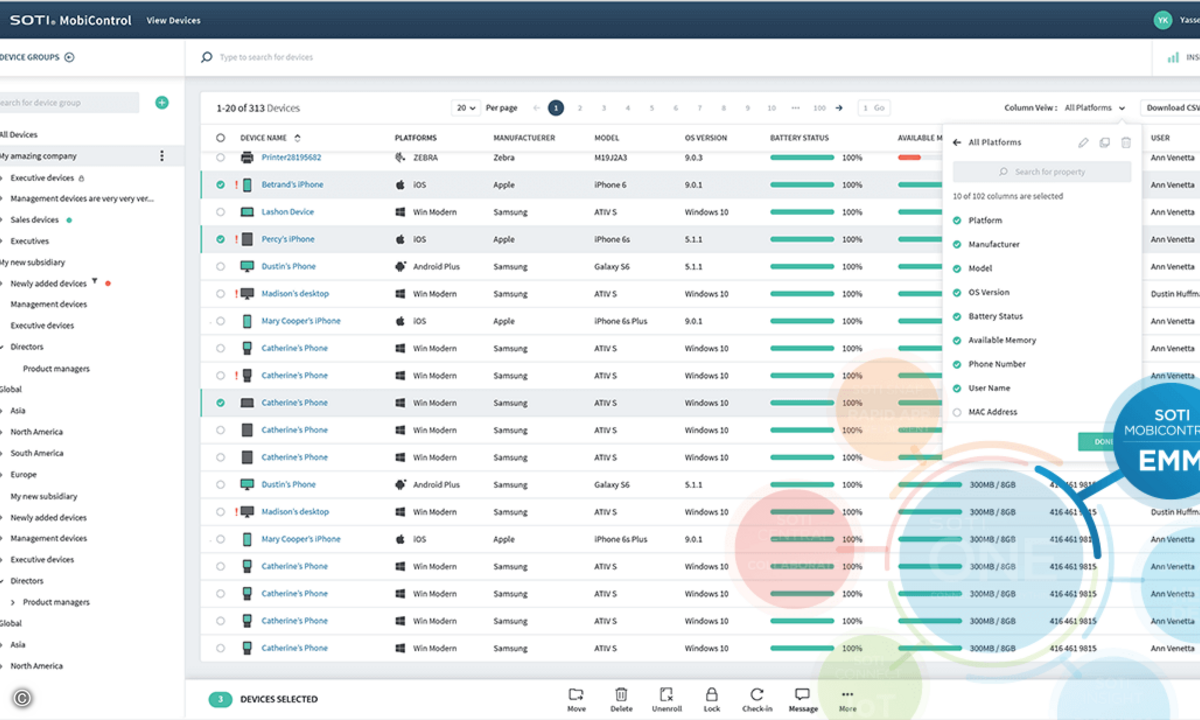Open Column View All Platforms dropdown
Image resolution: width=1200 pixels, height=720 pixels.
click(1095, 108)
